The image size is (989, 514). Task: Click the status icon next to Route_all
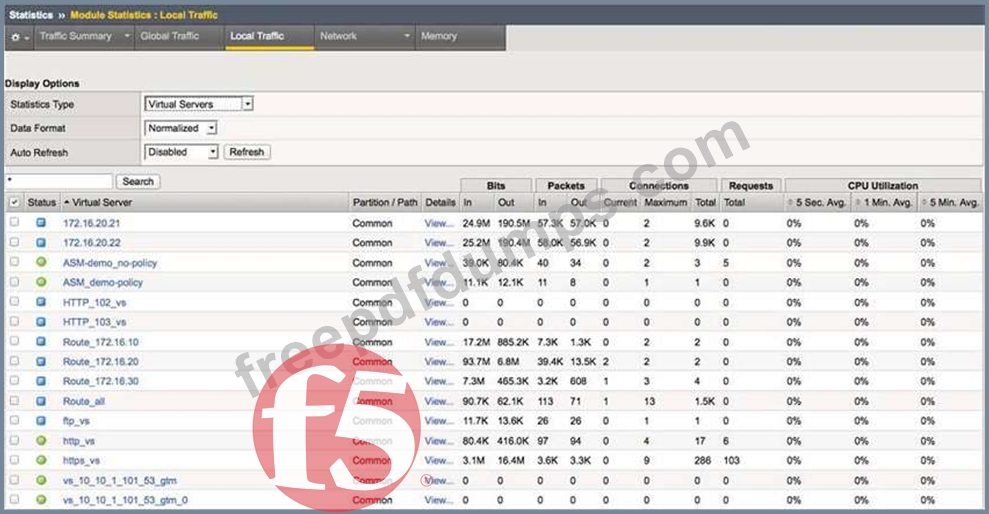(41, 401)
